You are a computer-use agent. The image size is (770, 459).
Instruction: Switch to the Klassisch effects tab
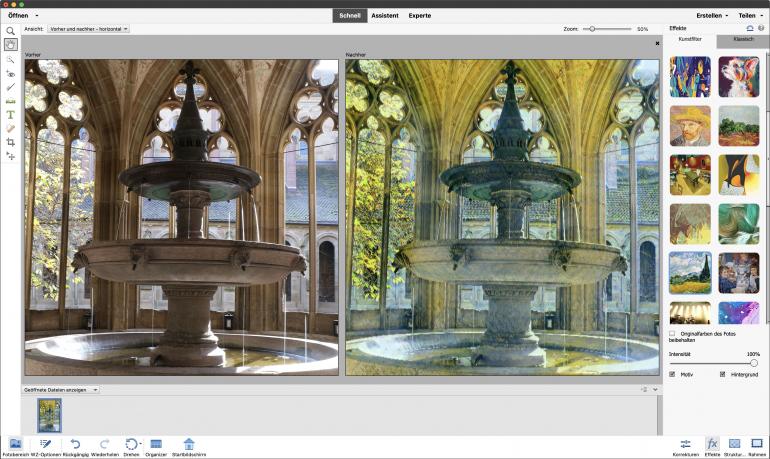coord(743,39)
